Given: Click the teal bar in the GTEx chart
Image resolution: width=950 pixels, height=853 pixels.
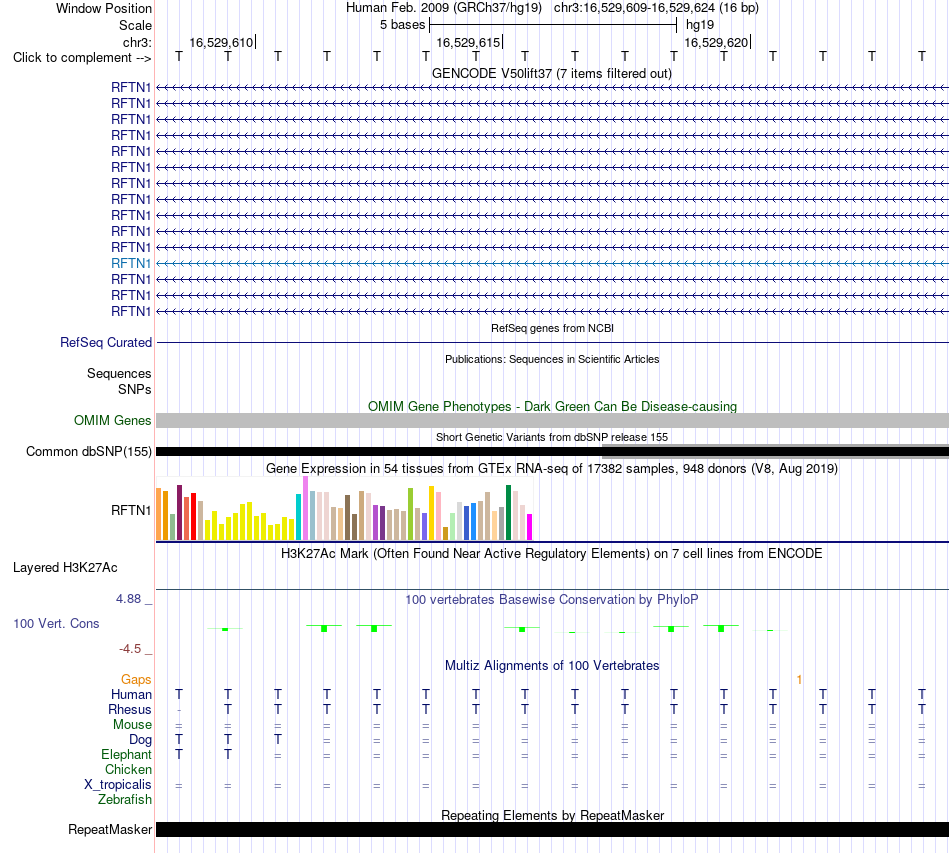Looking at the screenshot, I should coord(298,517).
